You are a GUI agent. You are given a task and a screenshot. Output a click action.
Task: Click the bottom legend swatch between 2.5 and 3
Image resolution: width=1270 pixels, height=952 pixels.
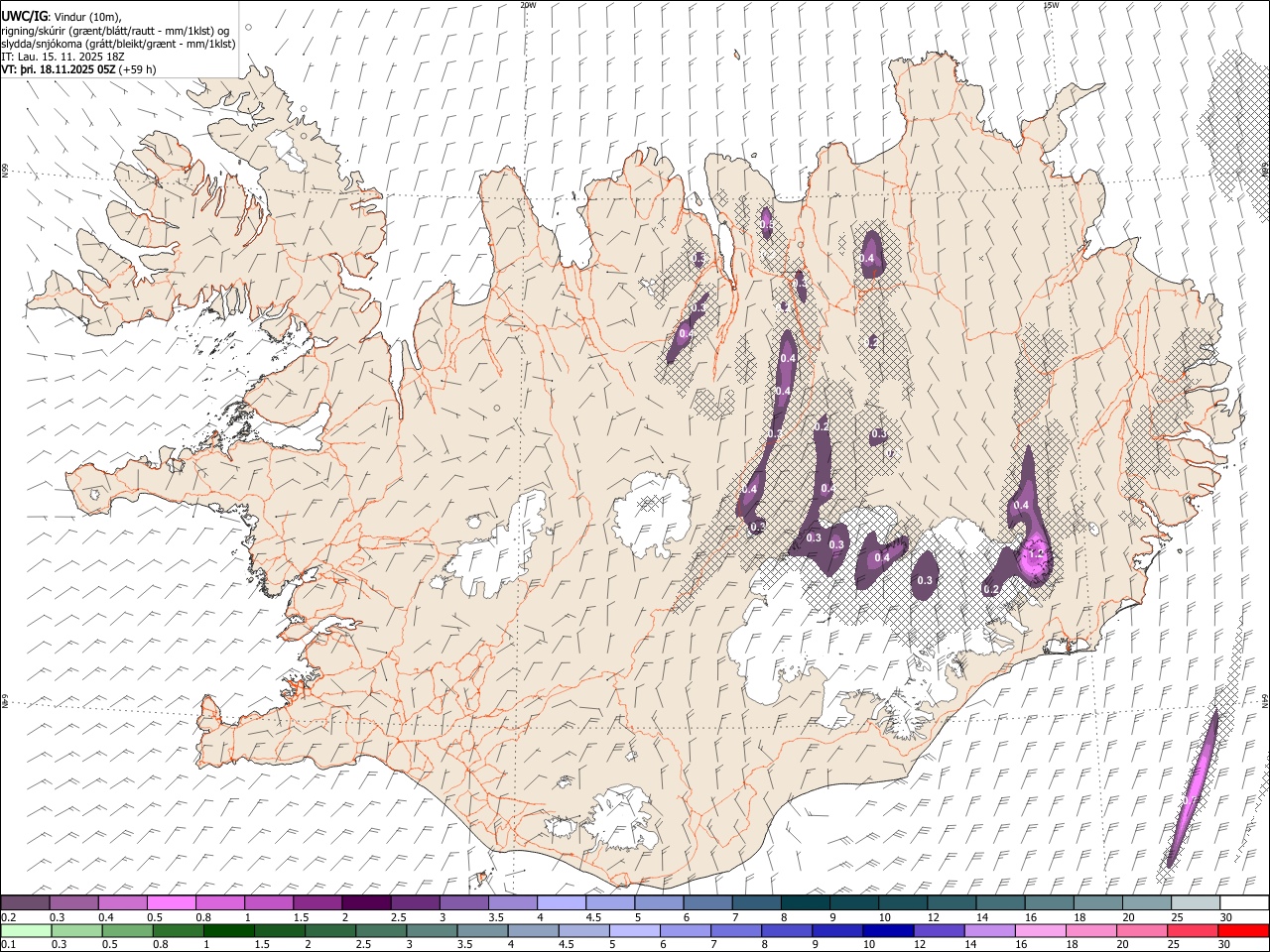point(381,930)
